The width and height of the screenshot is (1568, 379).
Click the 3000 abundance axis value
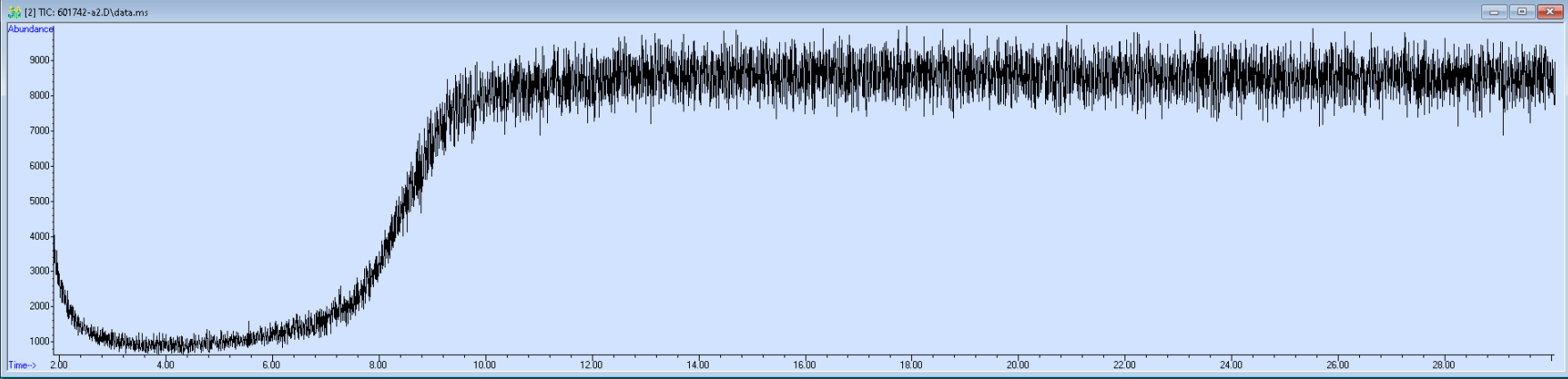pos(39,271)
